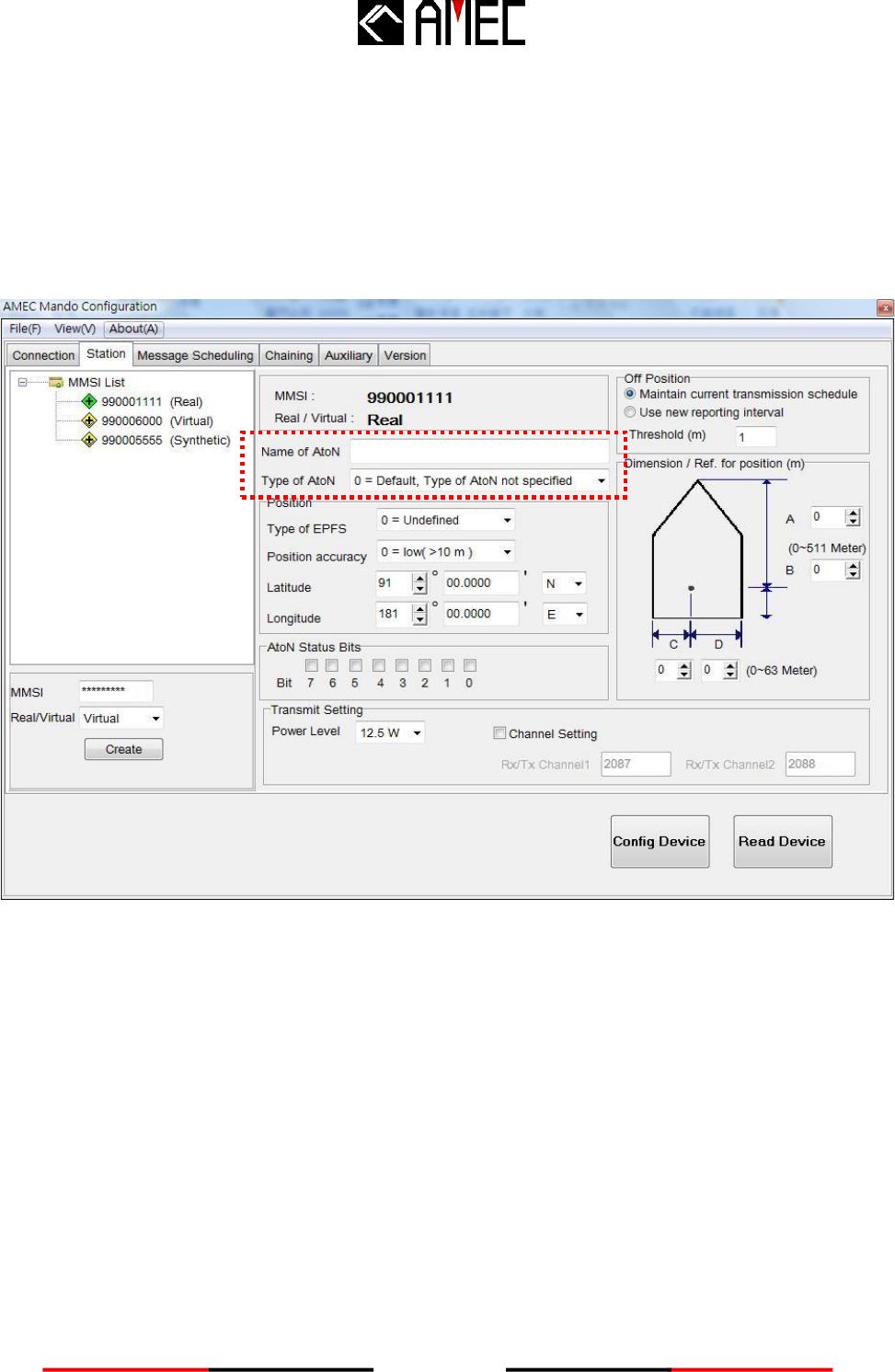Click the Longitude minutes field
This screenshot has width=895, height=1372.
click(x=481, y=614)
